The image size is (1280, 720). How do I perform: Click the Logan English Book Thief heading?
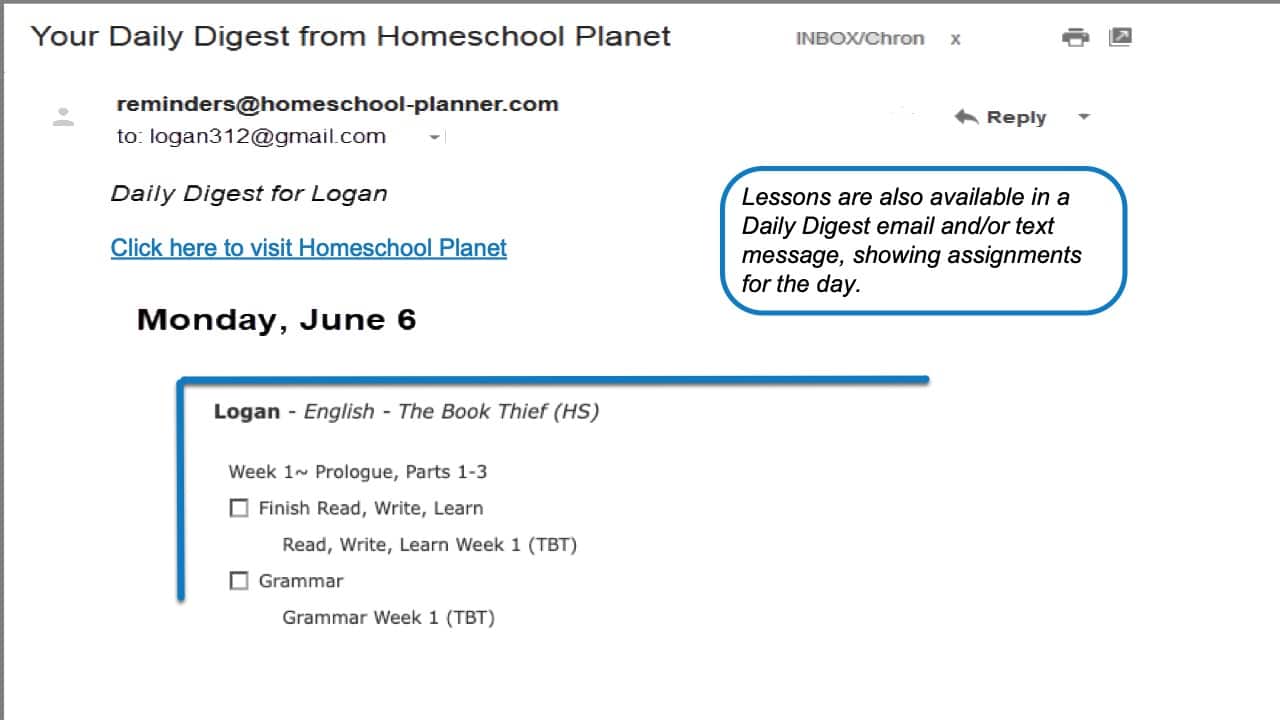click(406, 412)
